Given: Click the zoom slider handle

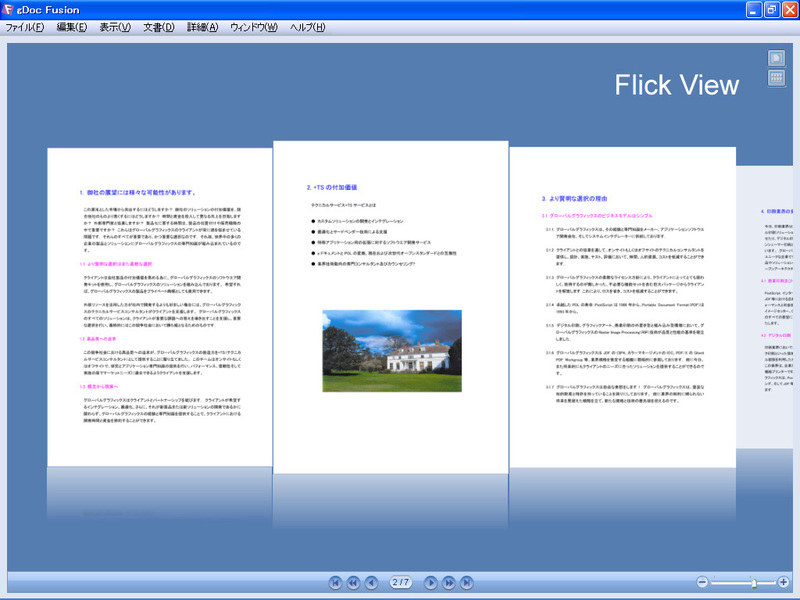Looking at the screenshot, I should [x=754, y=583].
